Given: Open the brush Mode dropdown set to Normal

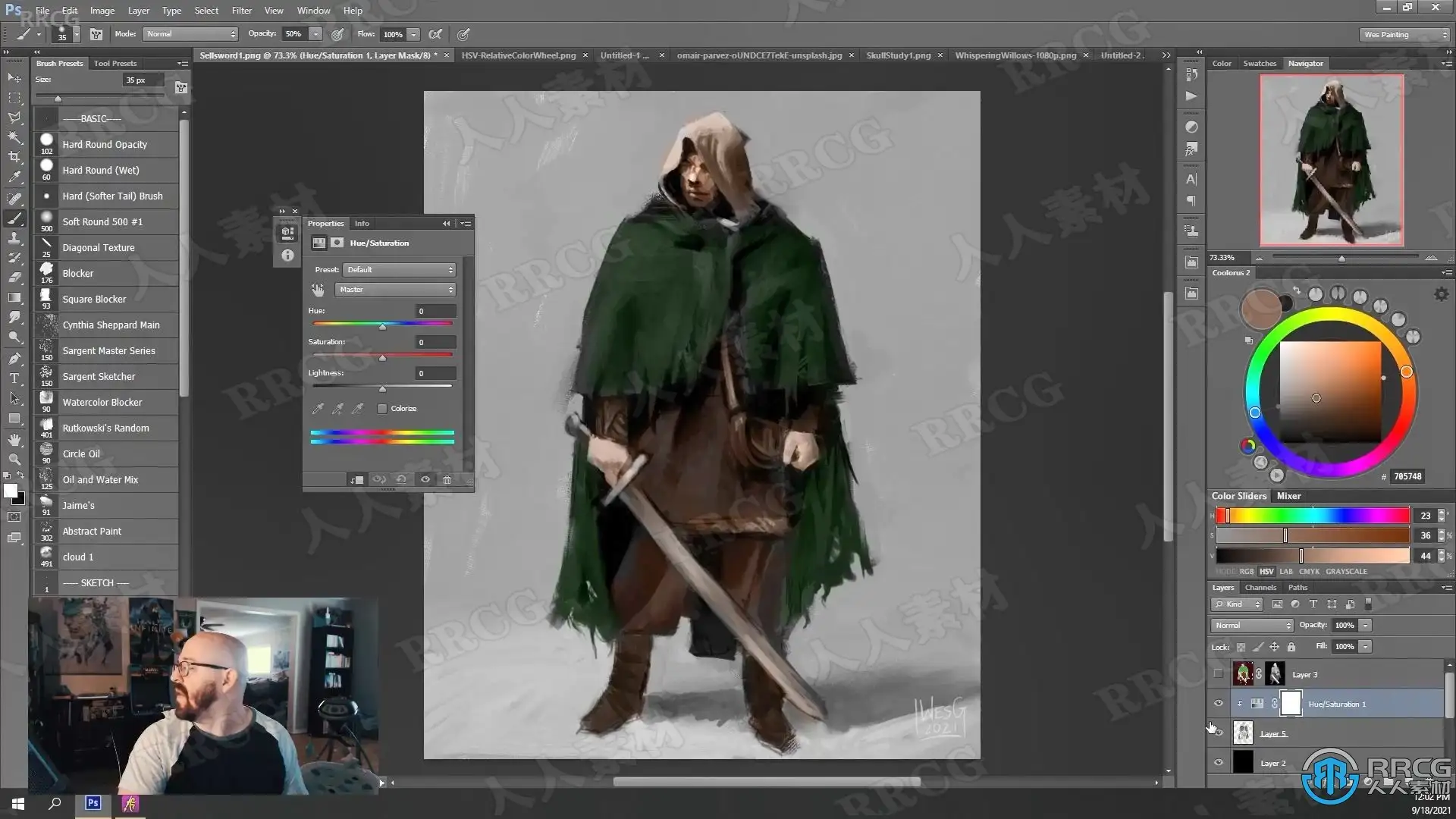Looking at the screenshot, I should pyautogui.click(x=190, y=34).
